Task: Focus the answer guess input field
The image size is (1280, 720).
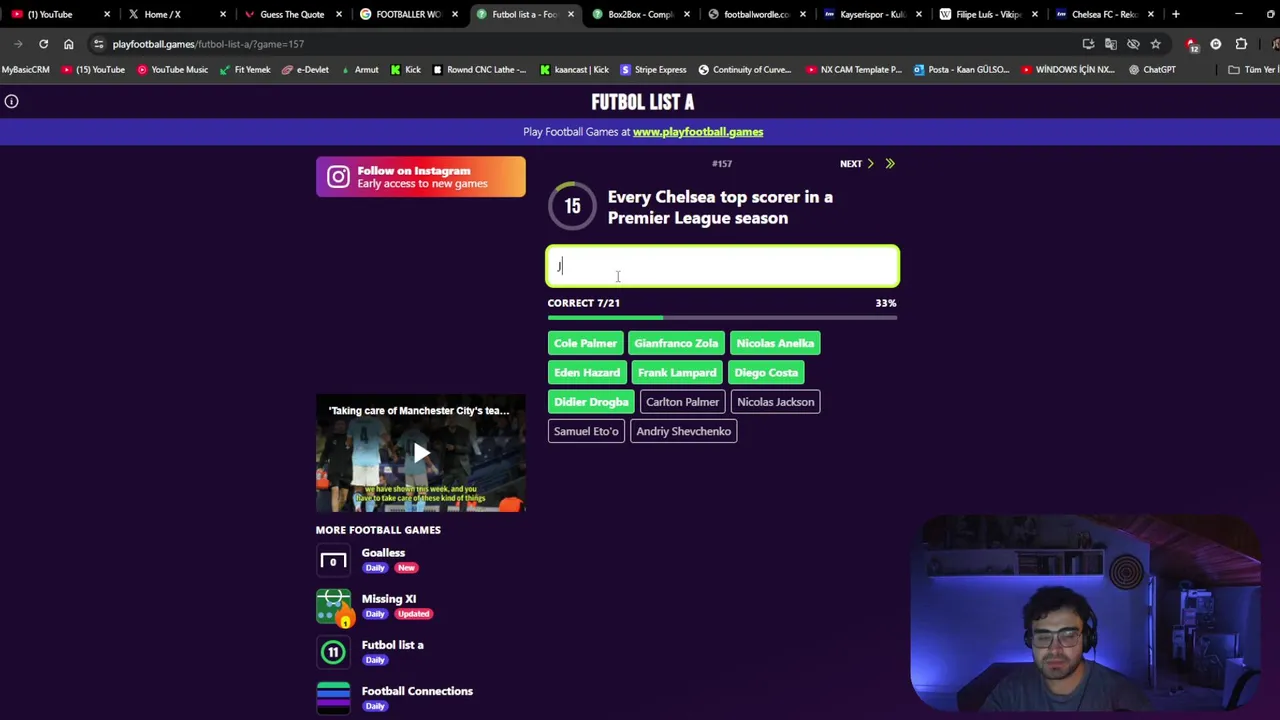Action: pyautogui.click(x=722, y=266)
